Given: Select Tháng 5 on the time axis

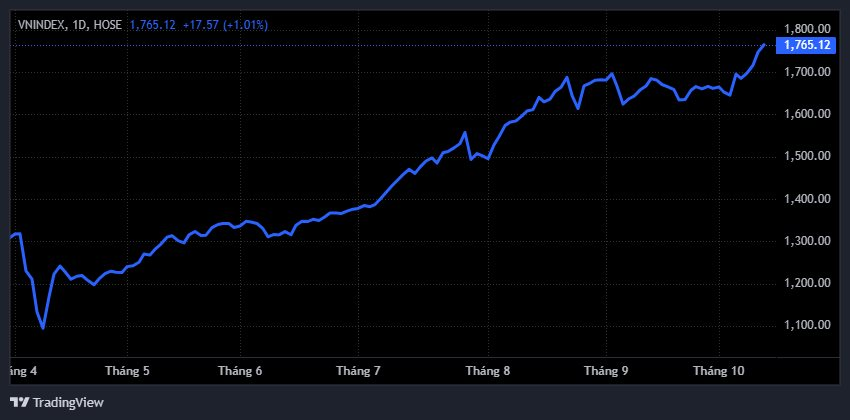Looking at the screenshot, I should (x=127, y=371).
